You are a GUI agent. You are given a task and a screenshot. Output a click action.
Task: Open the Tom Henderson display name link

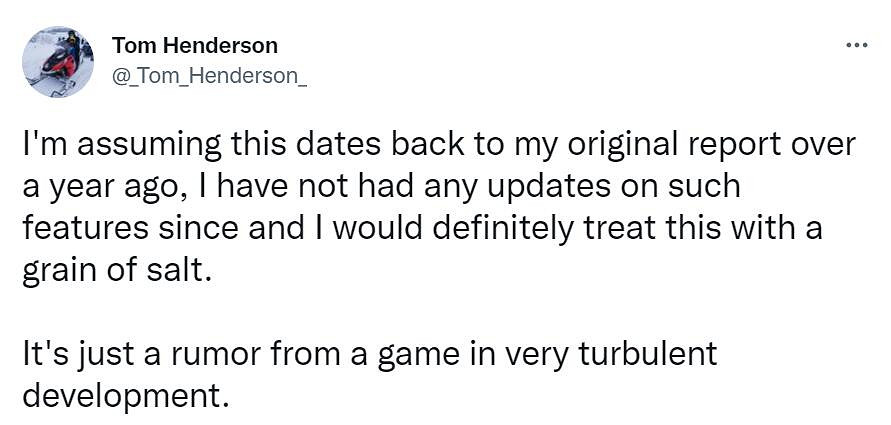click(x=195, y=45)
